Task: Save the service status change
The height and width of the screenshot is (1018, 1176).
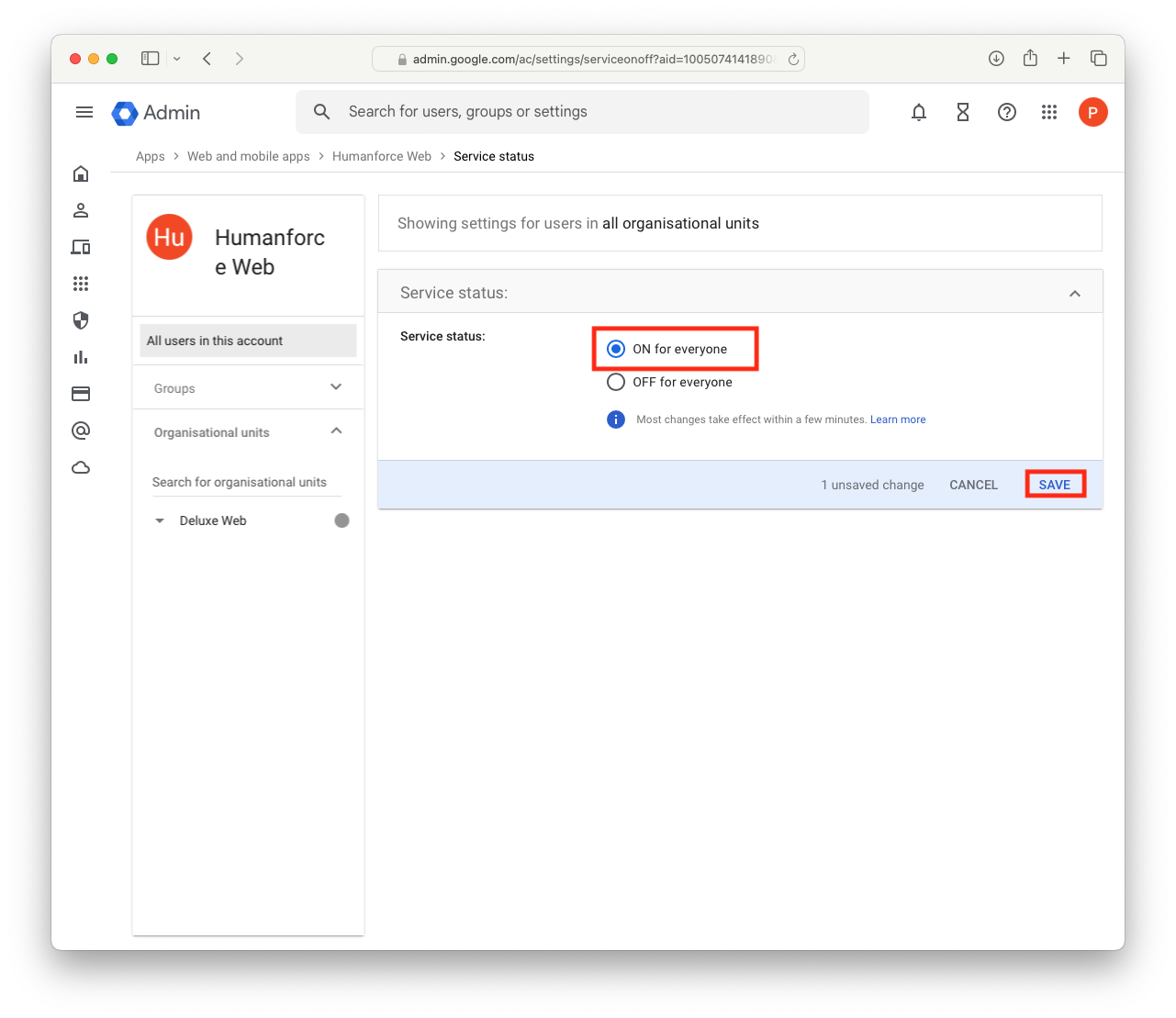Action: [1055, 485]
